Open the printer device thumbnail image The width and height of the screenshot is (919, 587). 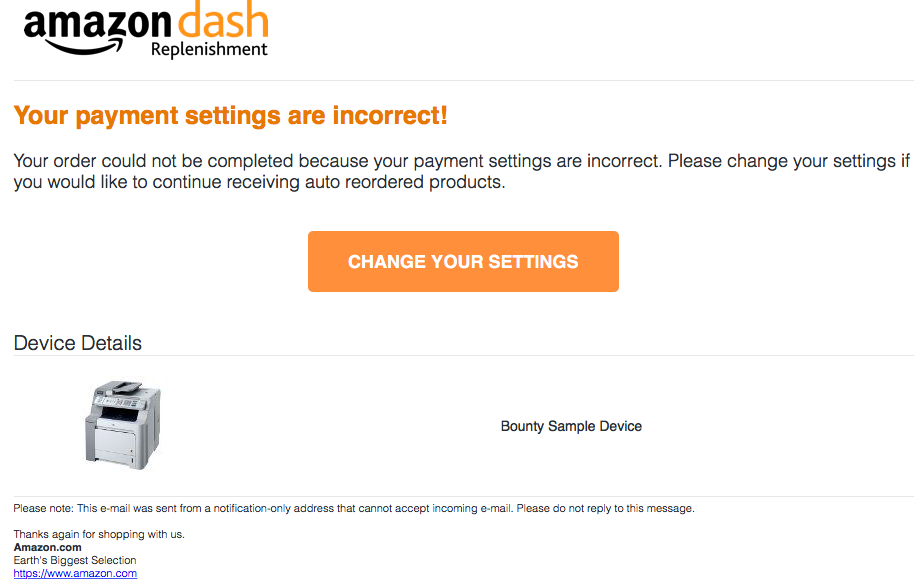122,424
